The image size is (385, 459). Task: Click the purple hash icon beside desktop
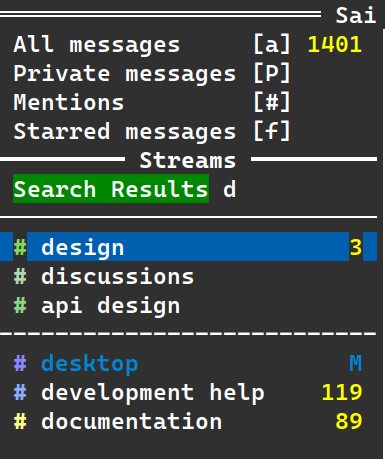tap(20, 363)
